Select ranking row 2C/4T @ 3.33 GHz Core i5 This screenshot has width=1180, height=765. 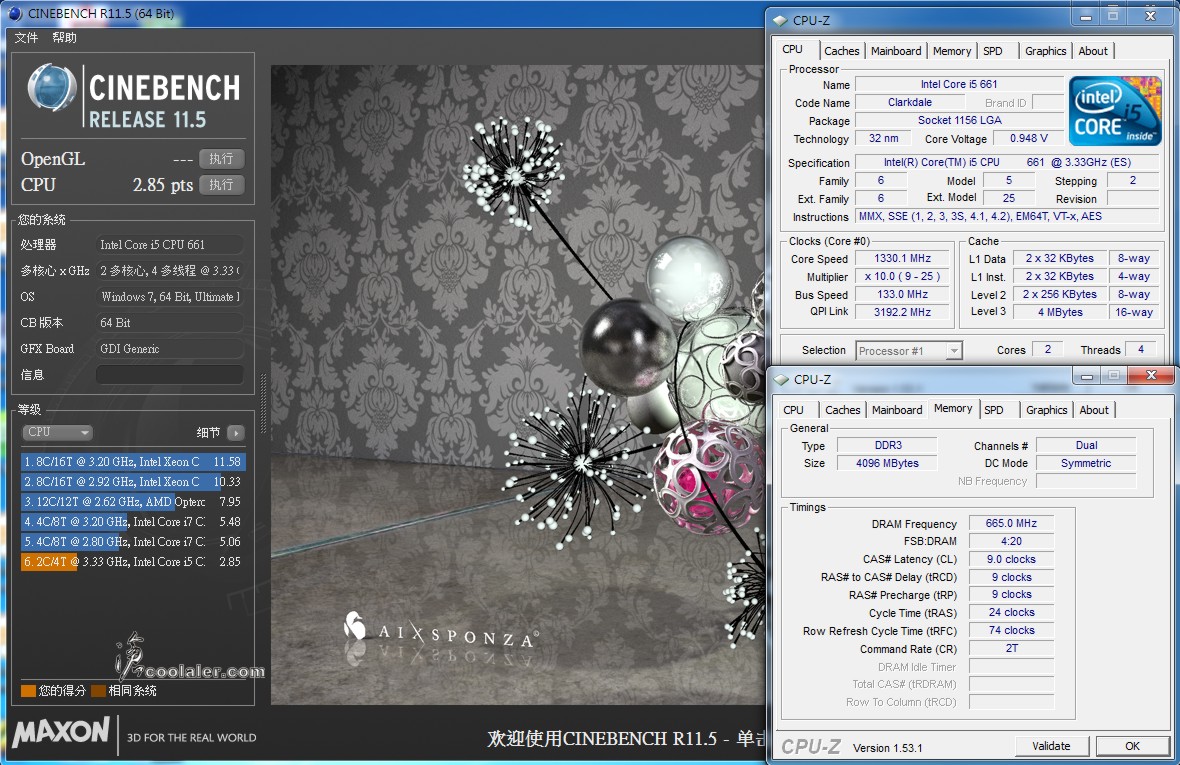tap(133, 562)
